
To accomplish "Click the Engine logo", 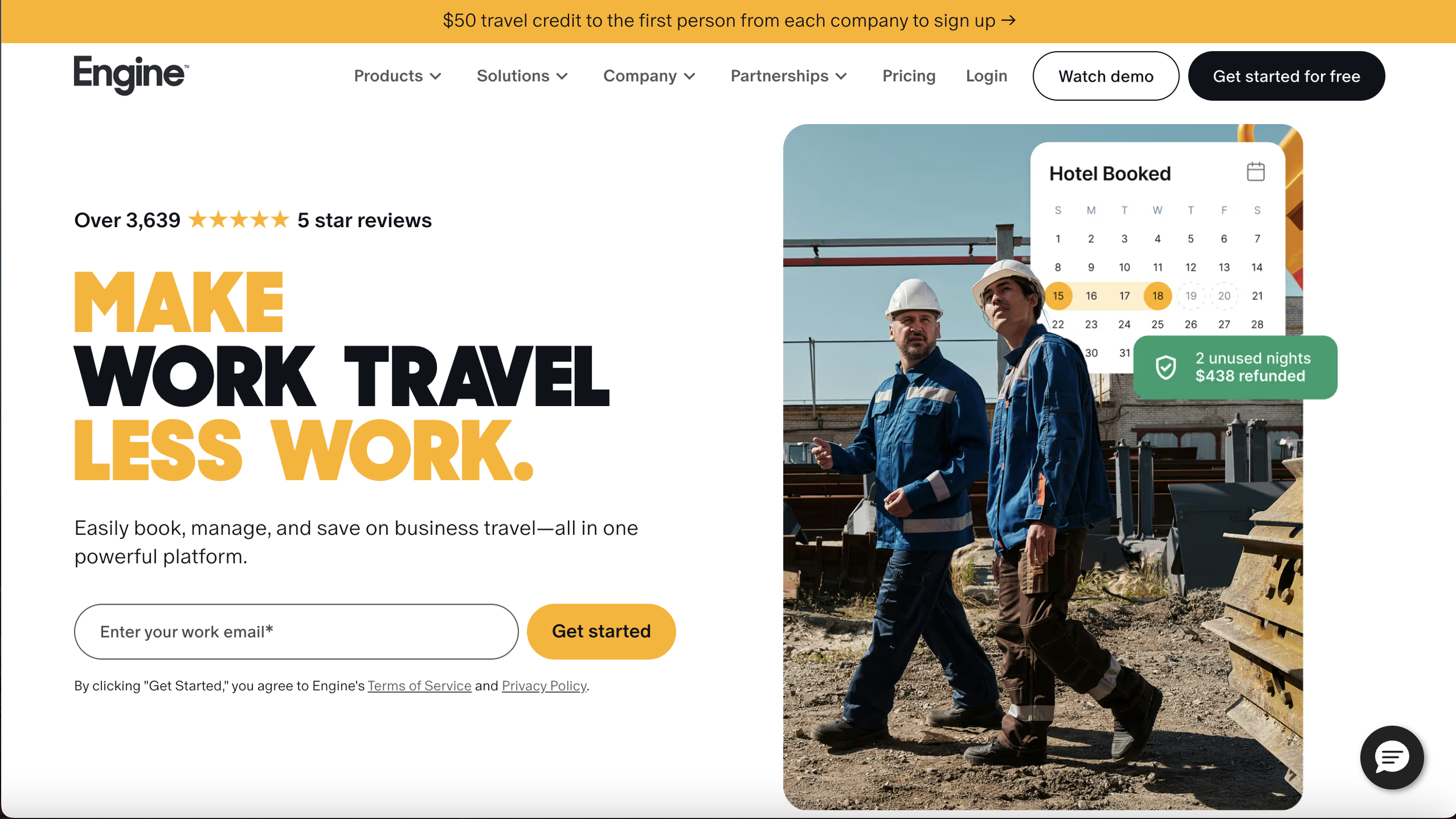I will 131,75.
